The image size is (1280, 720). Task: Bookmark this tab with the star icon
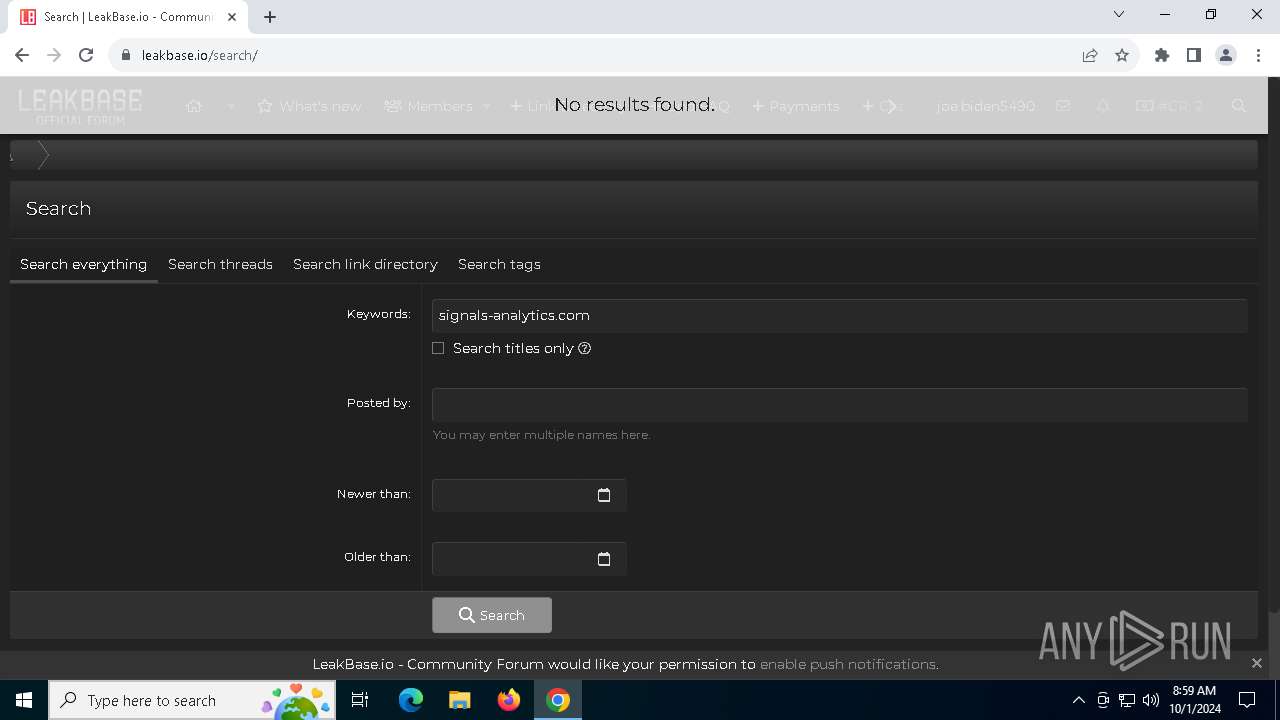[1122, 55]
